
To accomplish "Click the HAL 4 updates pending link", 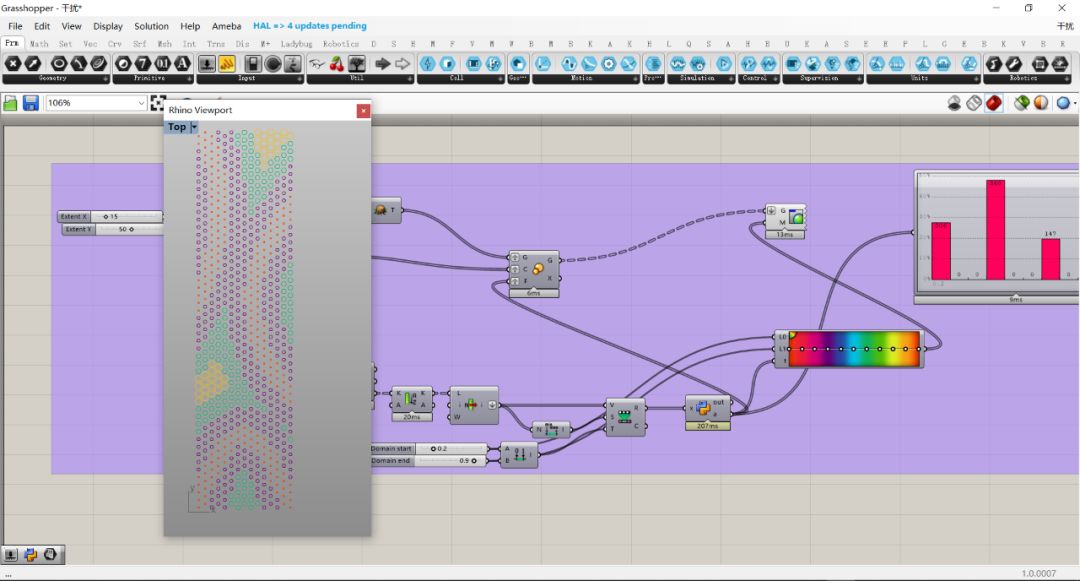I will [x=309, y=26].
